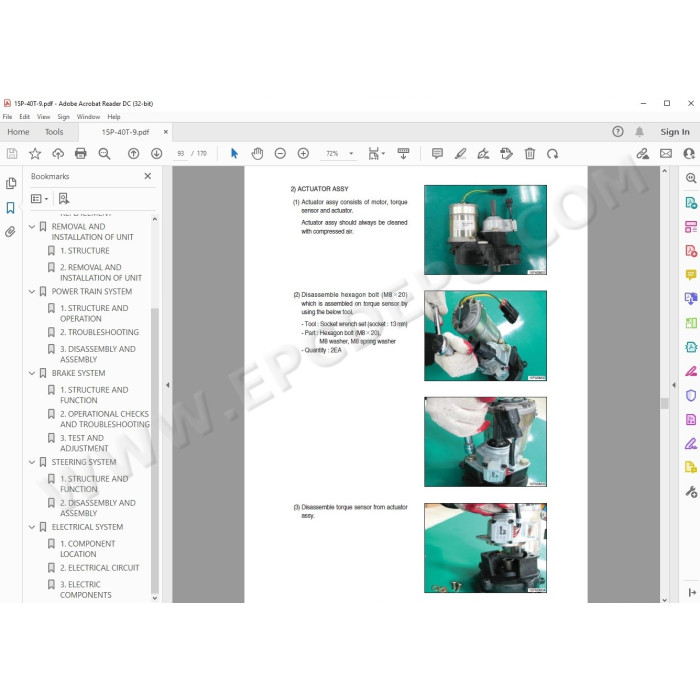
Task: Go to previous page arrow
Action: (133, 154)
